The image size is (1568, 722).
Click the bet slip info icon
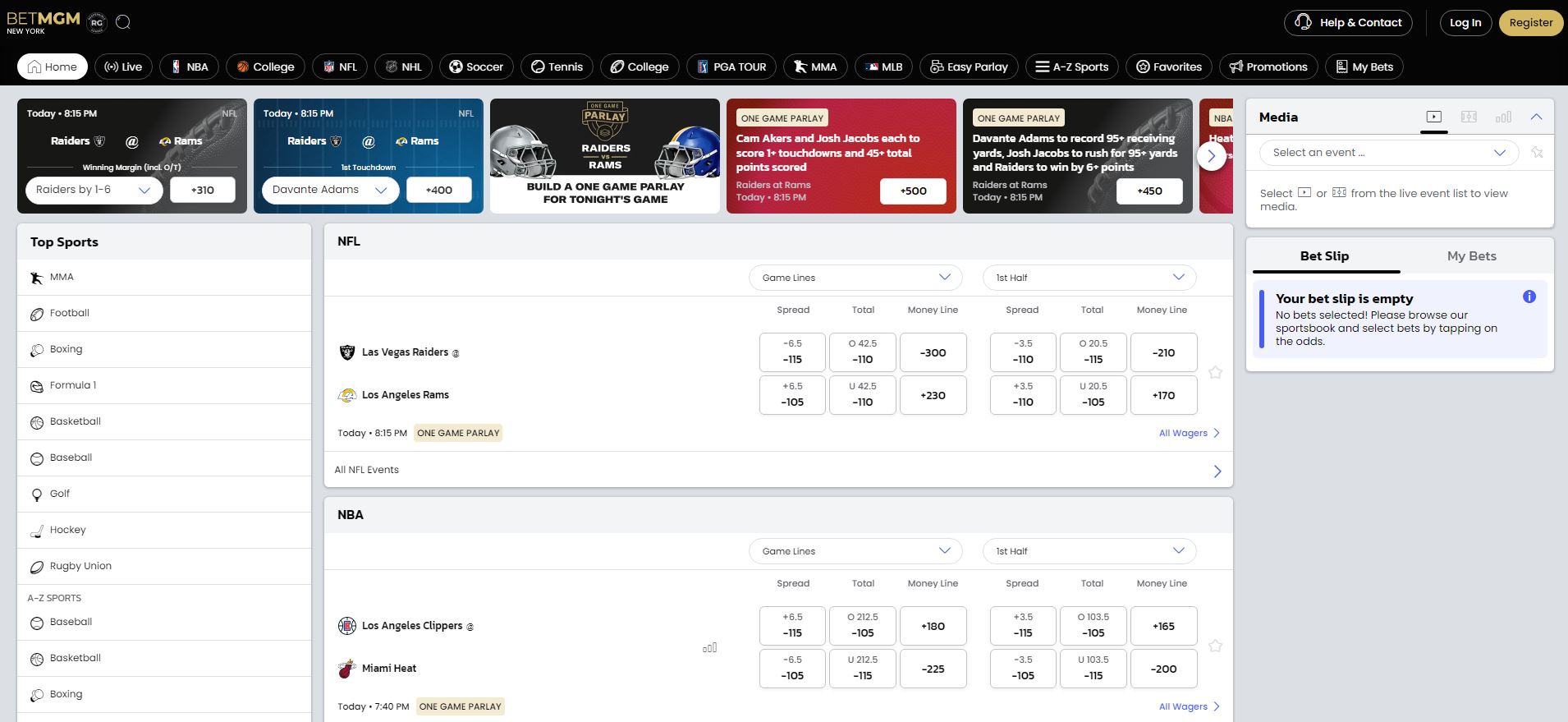(1529, 297)
